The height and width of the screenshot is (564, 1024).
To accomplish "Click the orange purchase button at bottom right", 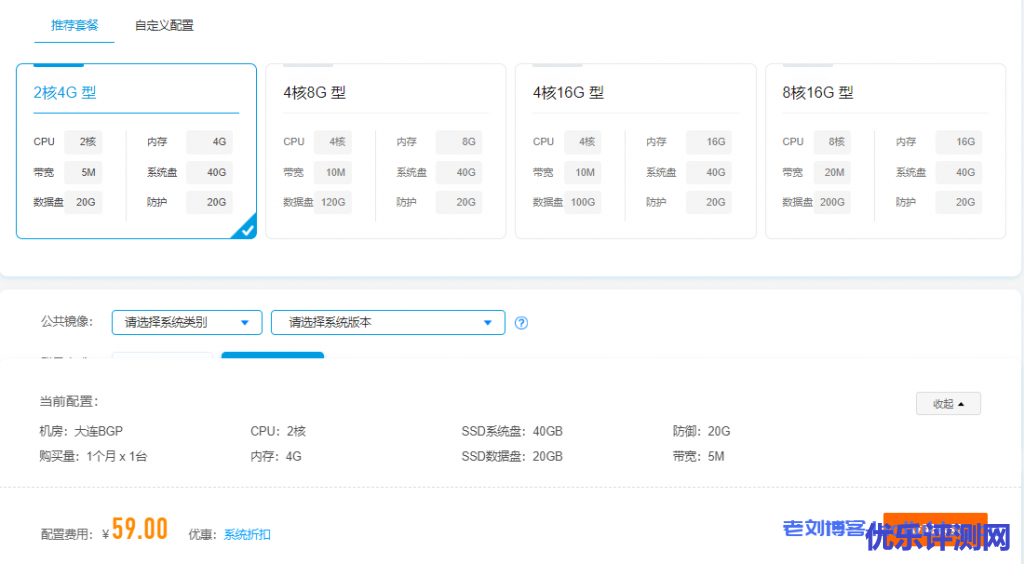I will [936, 528].
